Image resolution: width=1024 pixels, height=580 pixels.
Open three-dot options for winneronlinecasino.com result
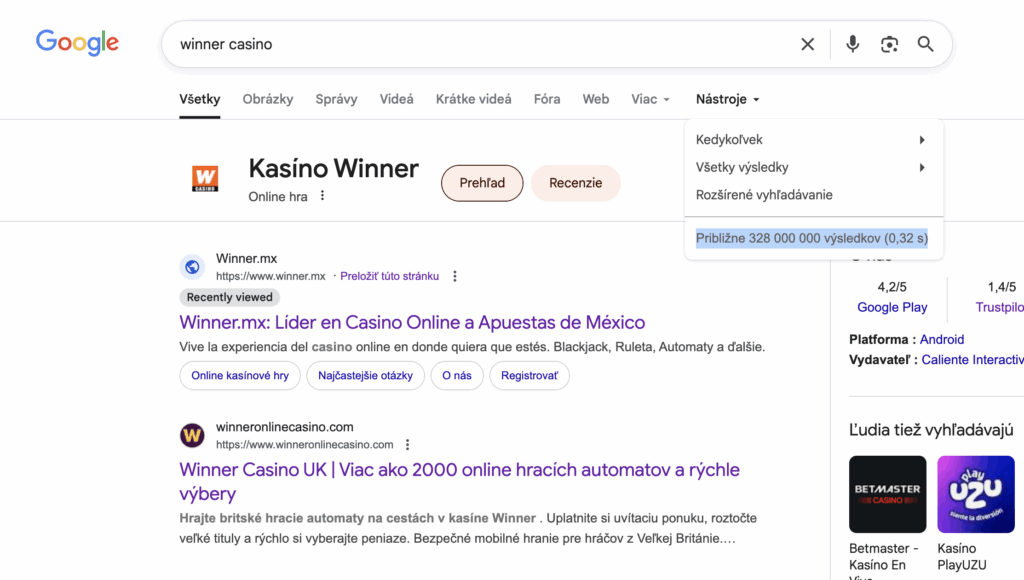tap(407, 445)
